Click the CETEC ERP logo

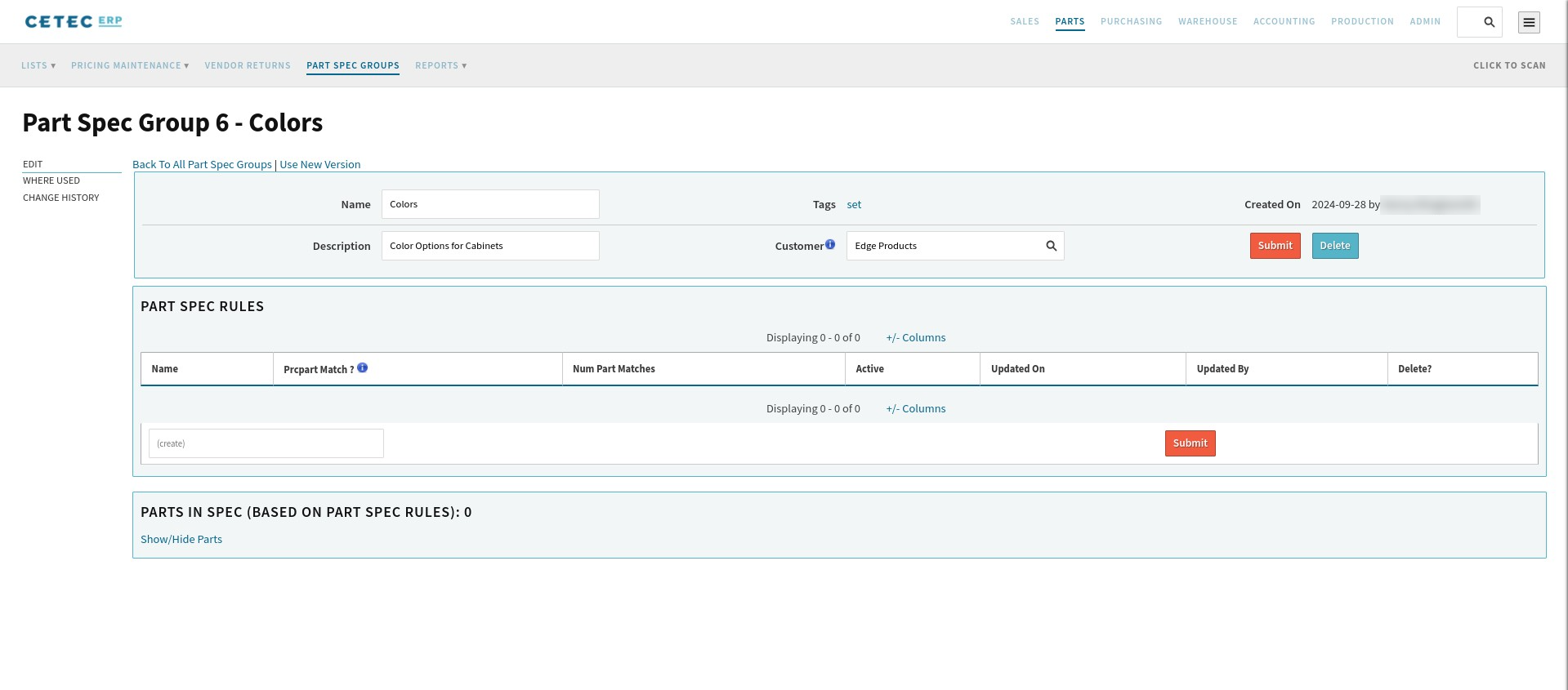point(74,21)
